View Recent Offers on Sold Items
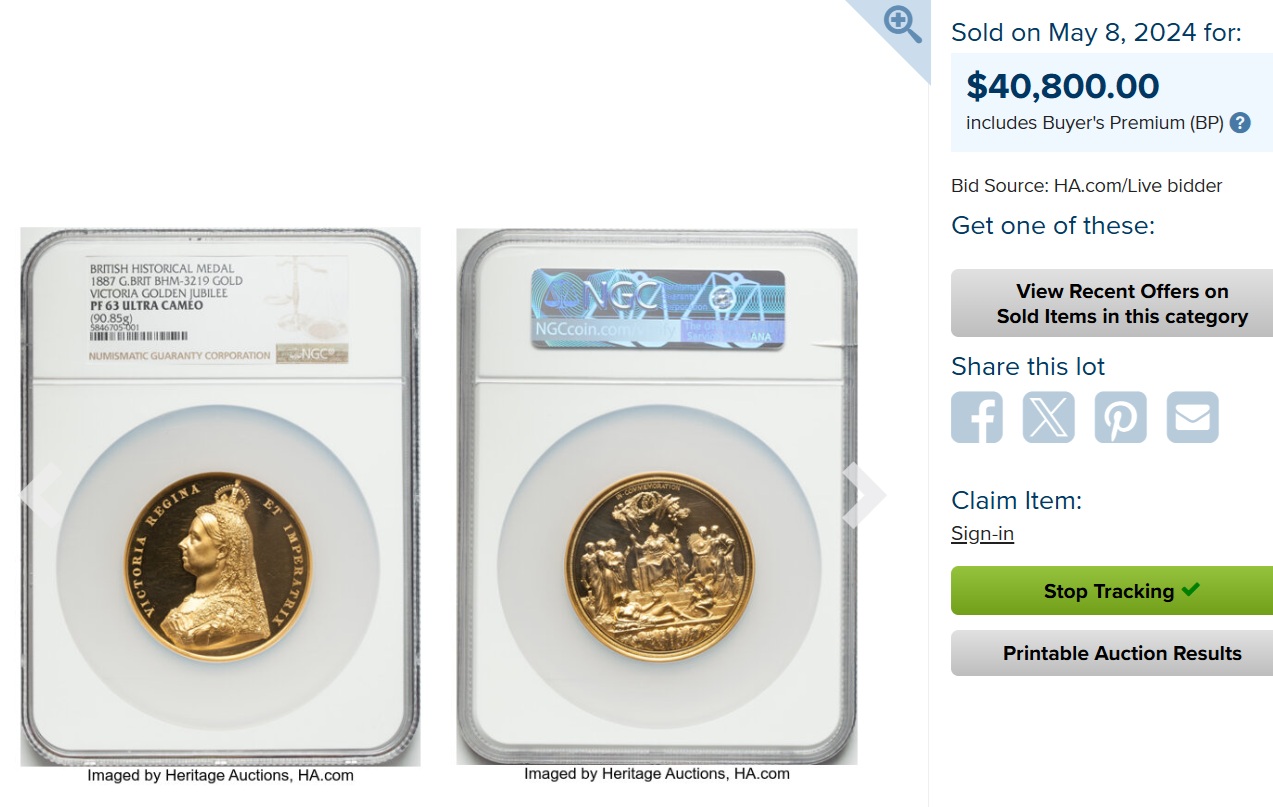Viewport: 1273px width, 807px height. click(1112, 303)
